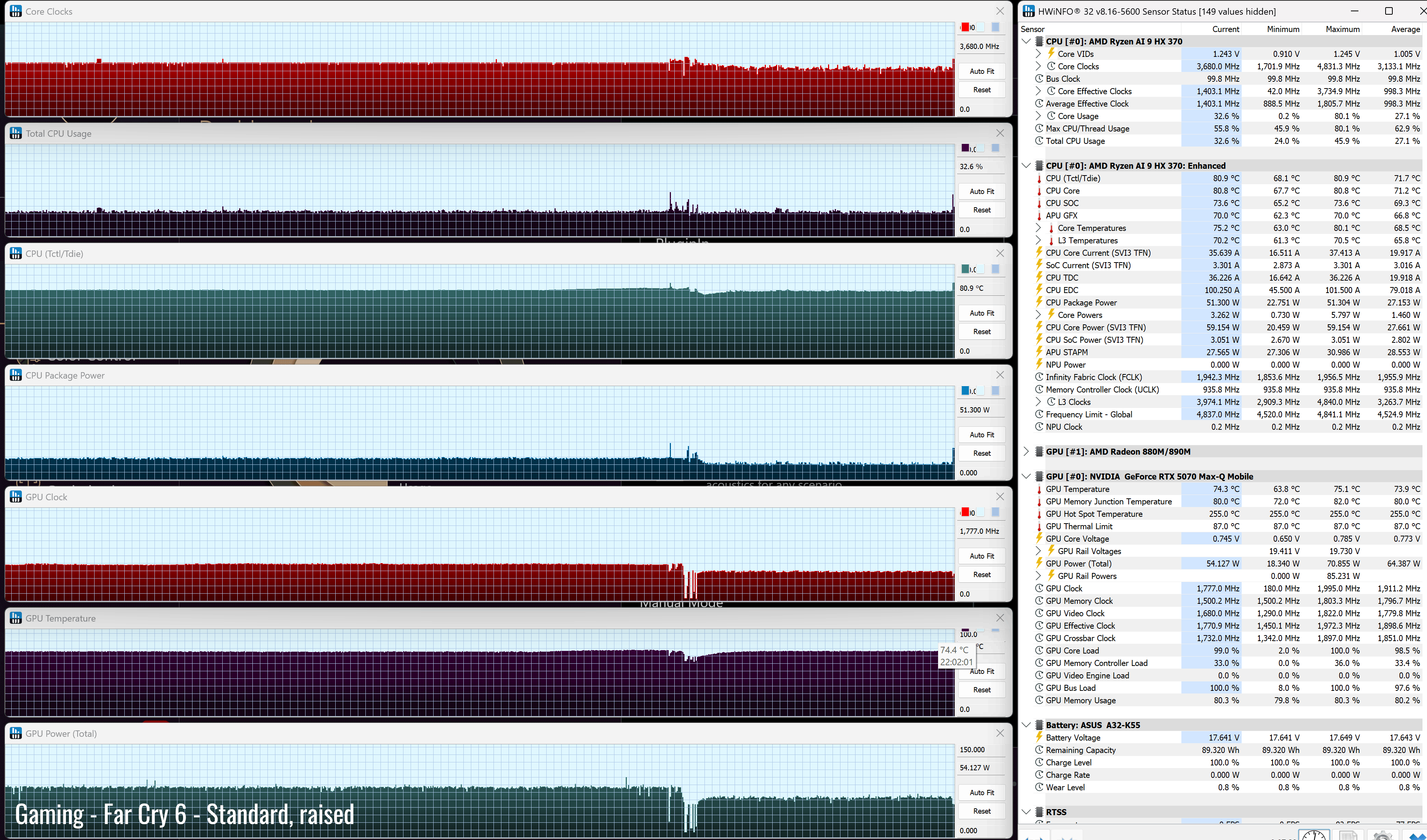Click the Current column header
The height and width of the screenshot is (840, 1427).
(1211, 29)
